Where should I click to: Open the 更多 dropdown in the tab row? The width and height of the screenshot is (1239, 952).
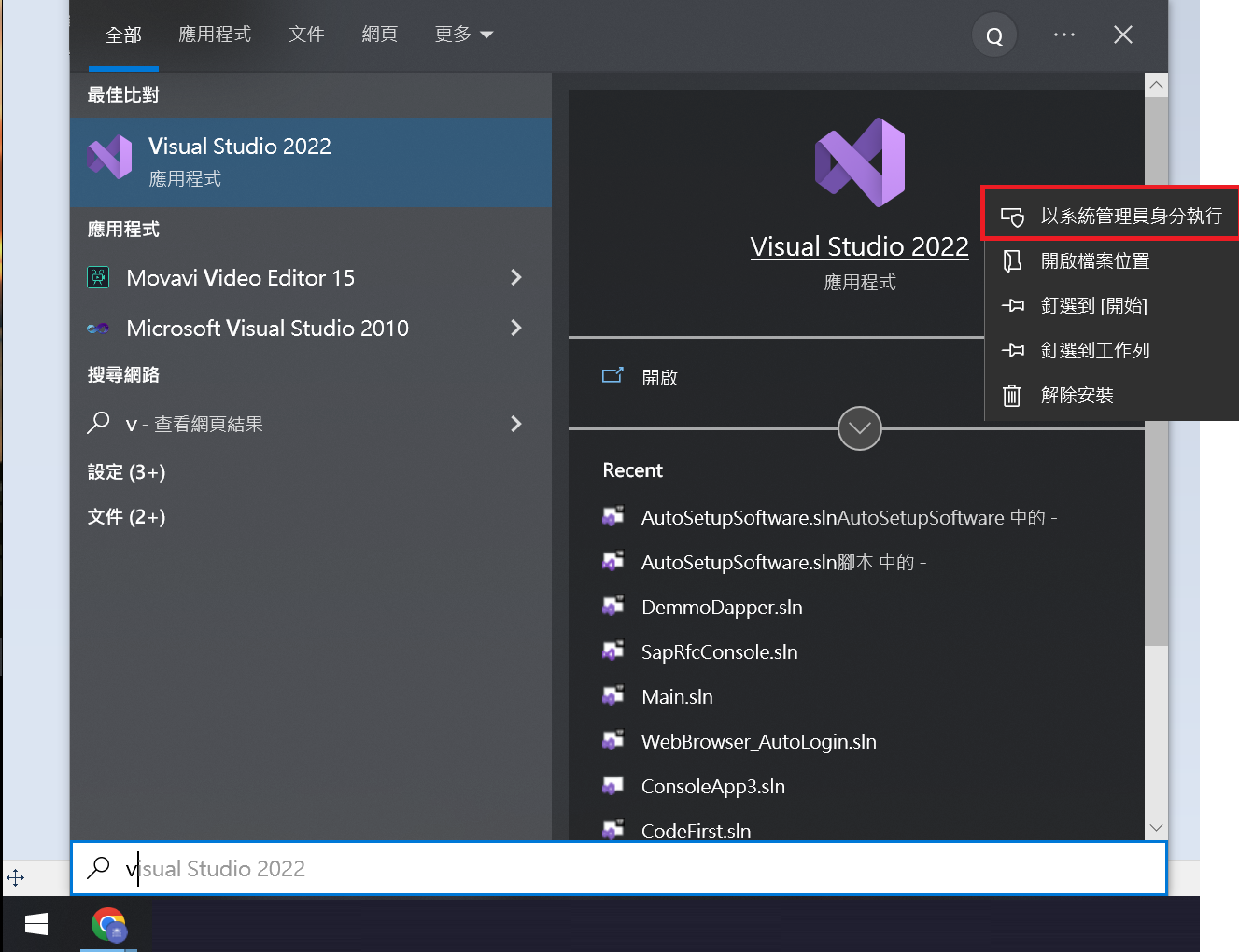pyautogui.click(x=463, y=34)
